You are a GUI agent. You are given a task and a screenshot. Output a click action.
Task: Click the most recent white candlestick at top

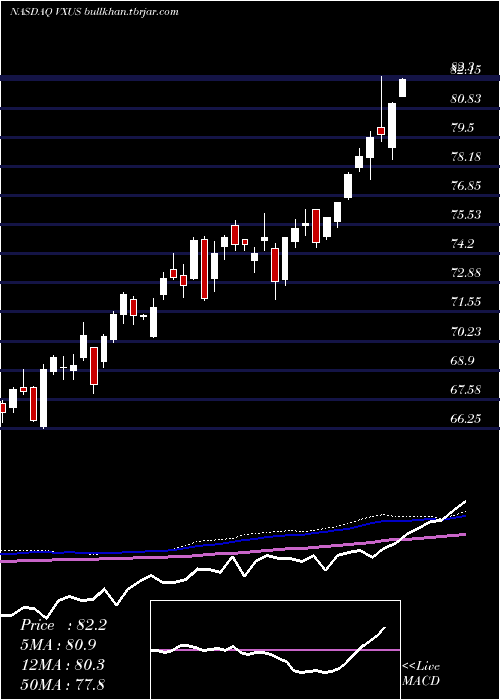[403, 88]
